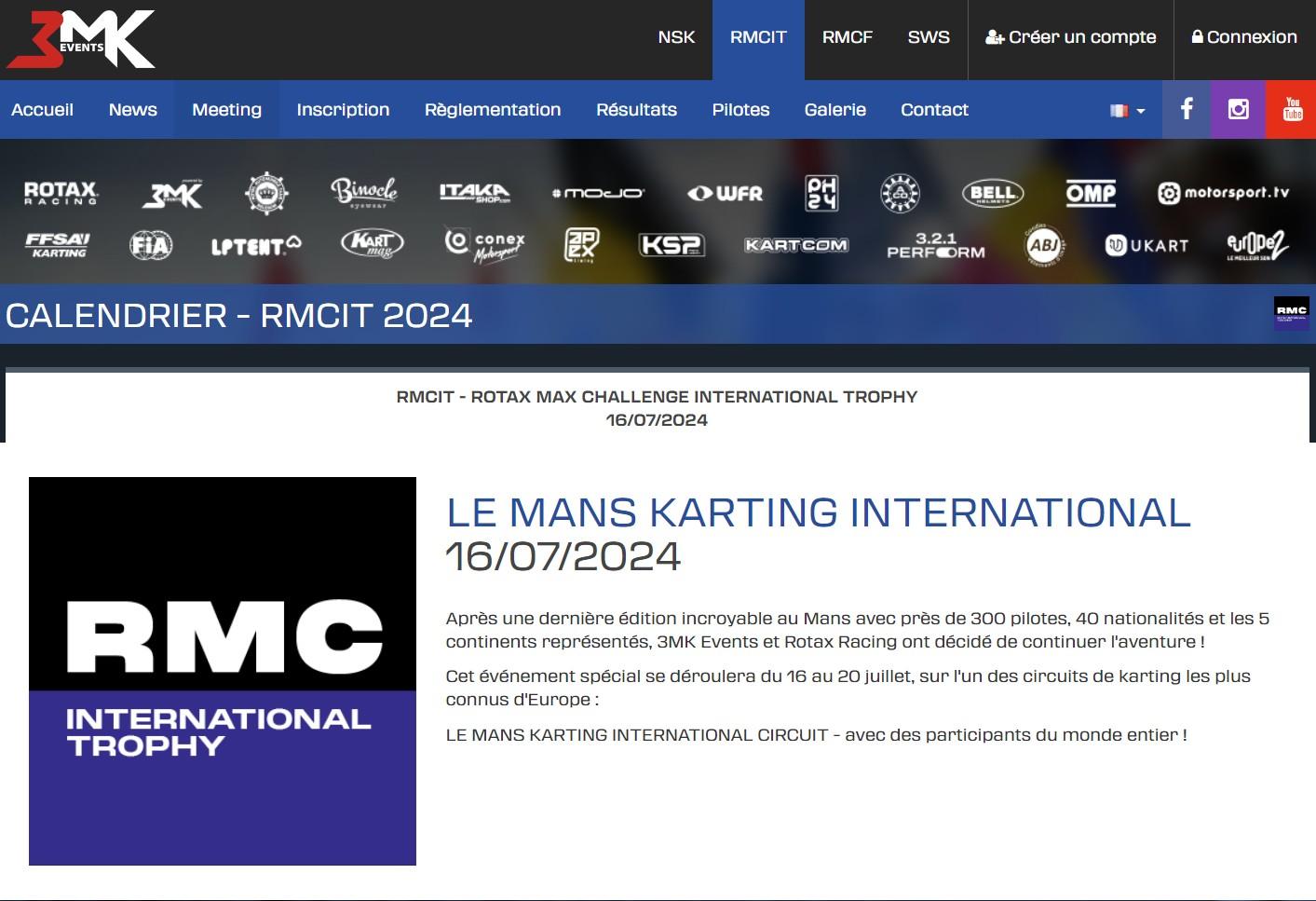Click the Kart mag sponsor logo

373,244
